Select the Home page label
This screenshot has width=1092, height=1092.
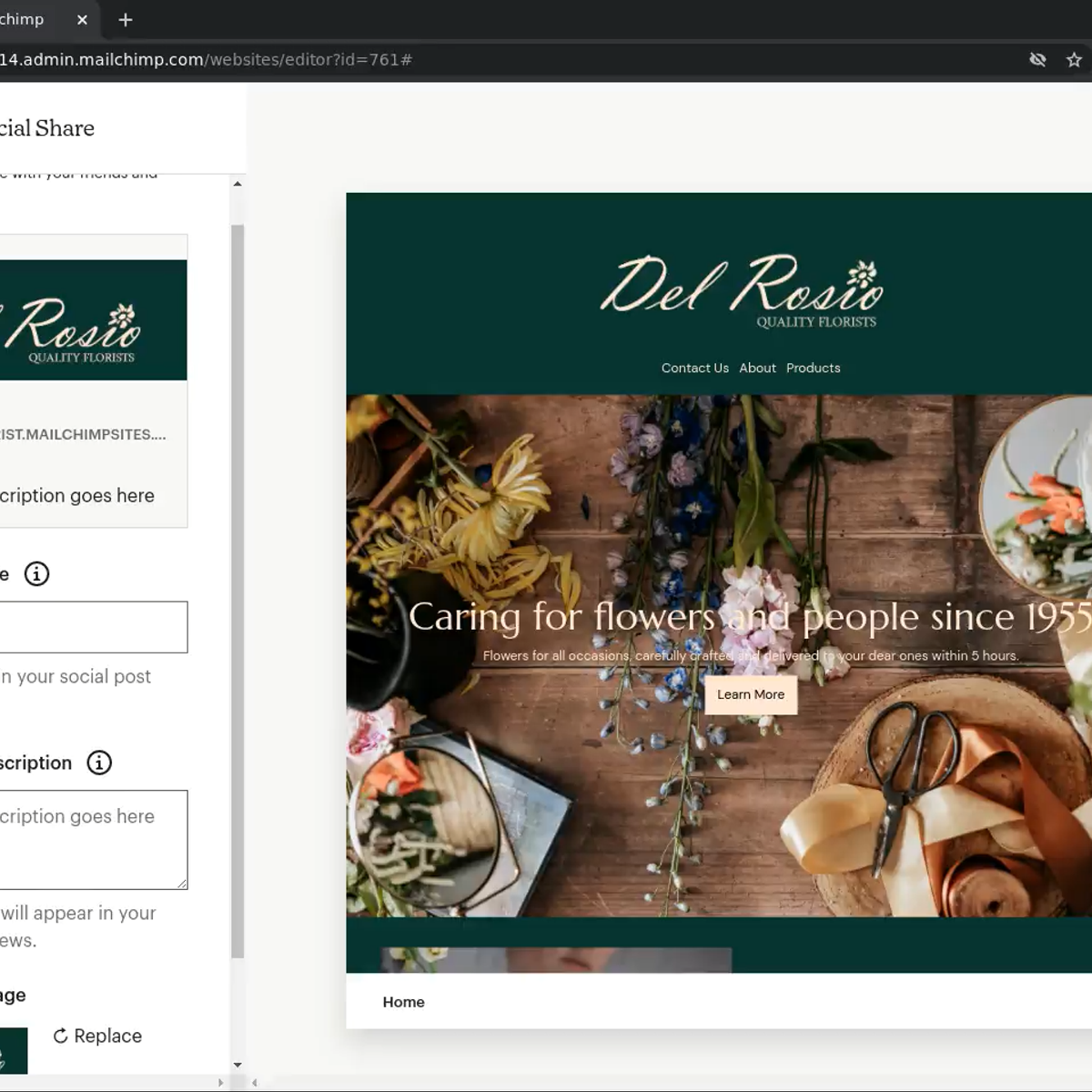click(x=403, y=1002)
